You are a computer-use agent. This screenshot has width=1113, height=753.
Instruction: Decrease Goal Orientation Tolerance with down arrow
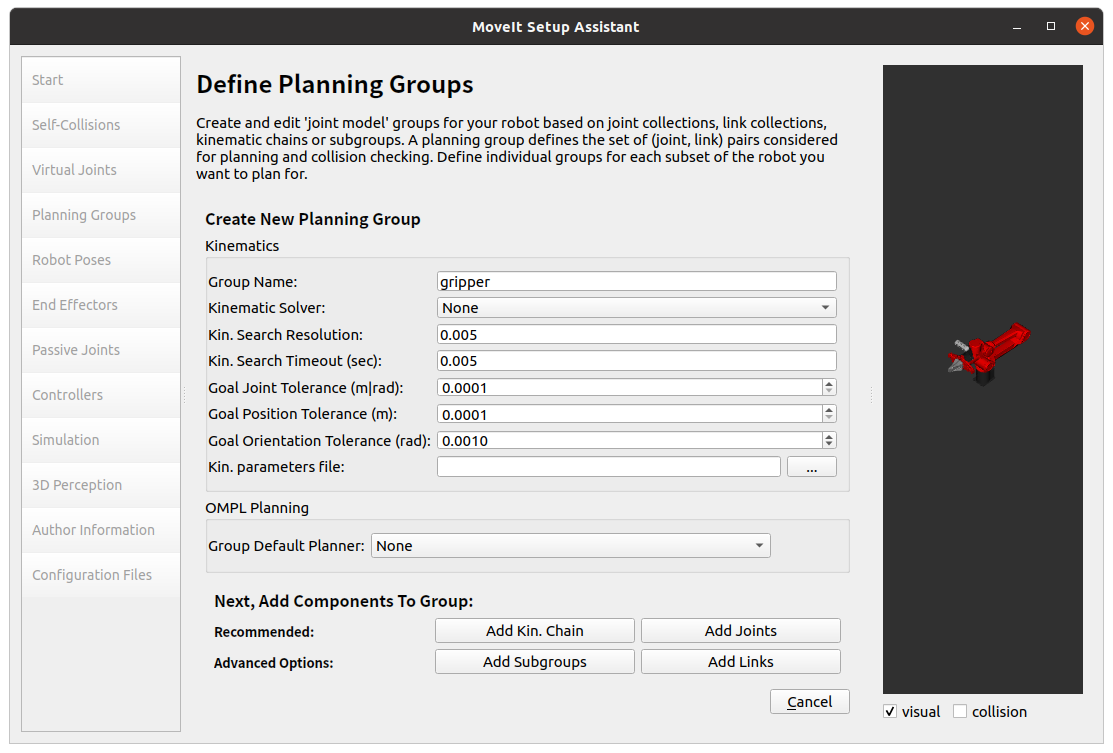(829, 445)
